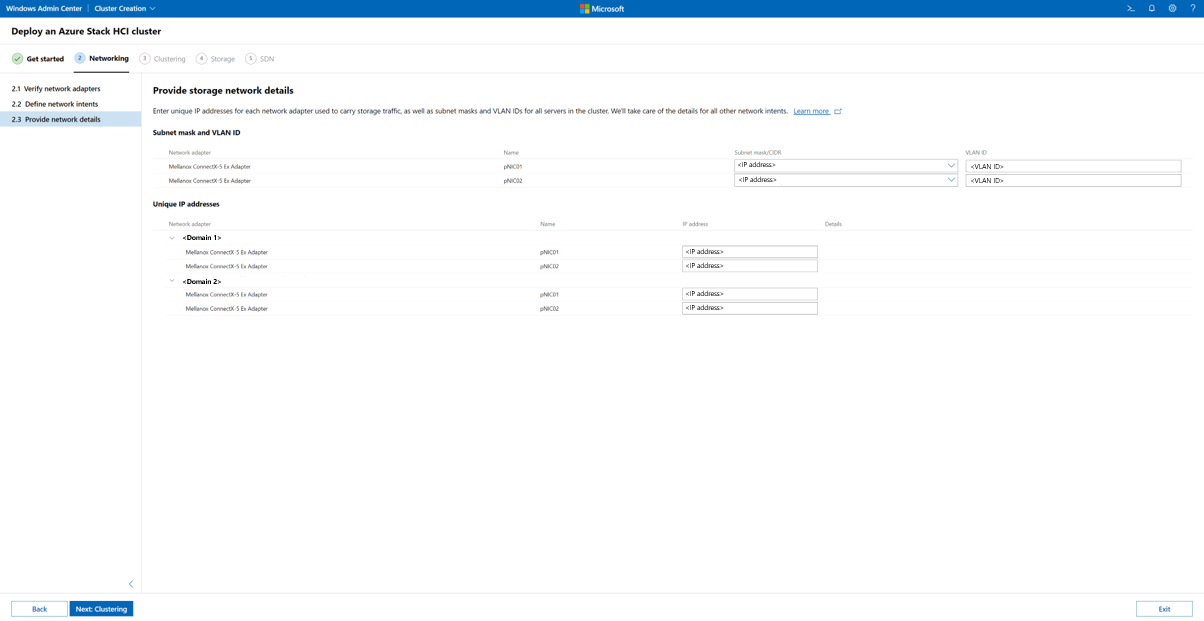Click the Next: Clustering button
Viewport: 1204px width, 621px height.
click(x=100, y=608)
